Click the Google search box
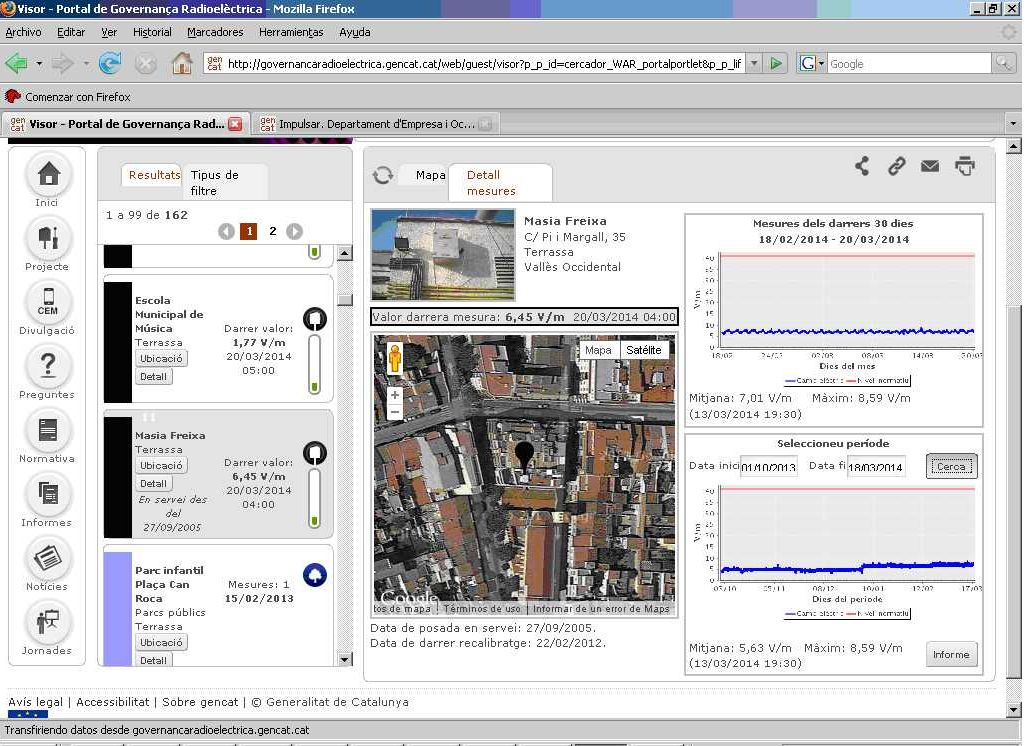 coord(909,64)
